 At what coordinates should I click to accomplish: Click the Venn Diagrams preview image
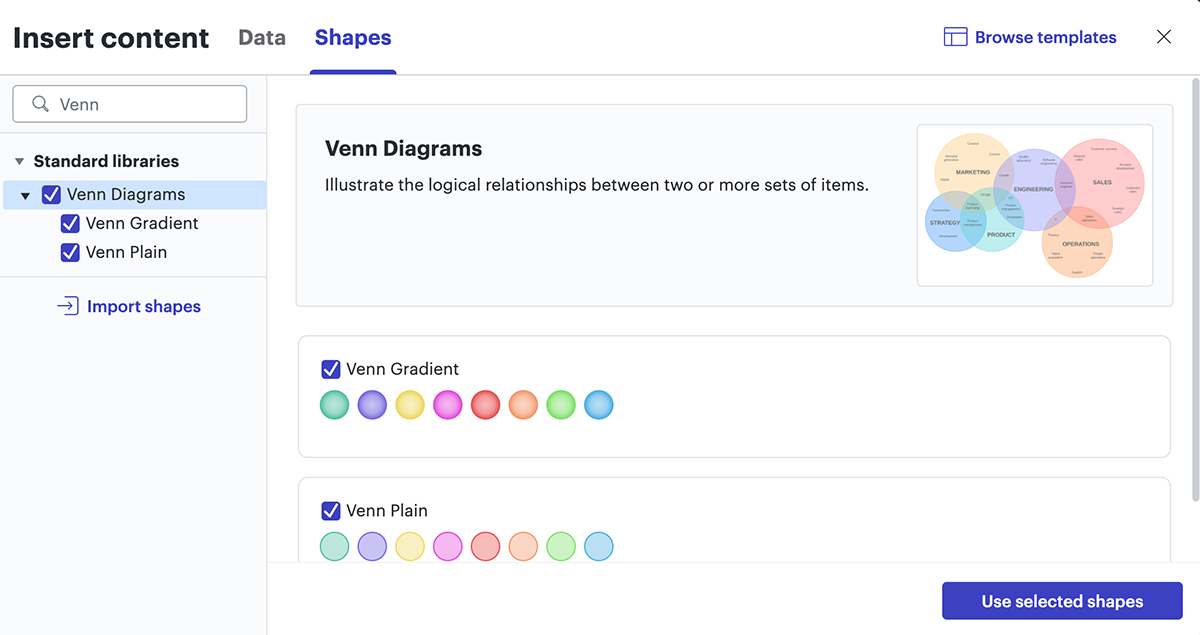coord(1035,204)
